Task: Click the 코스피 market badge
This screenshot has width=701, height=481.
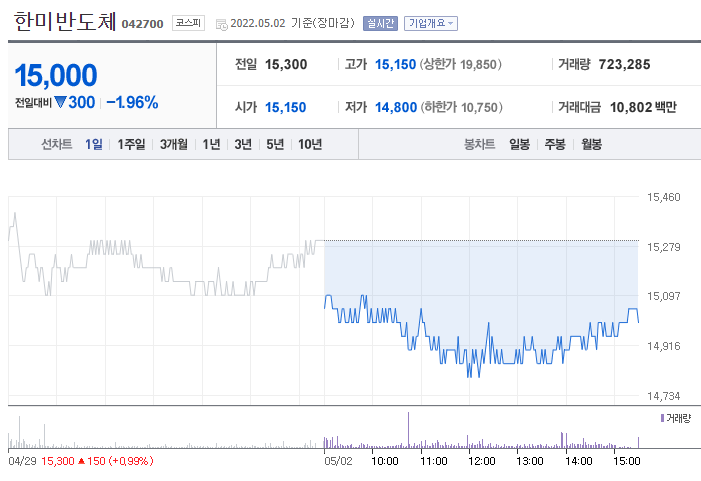Action: pos(188,23)
